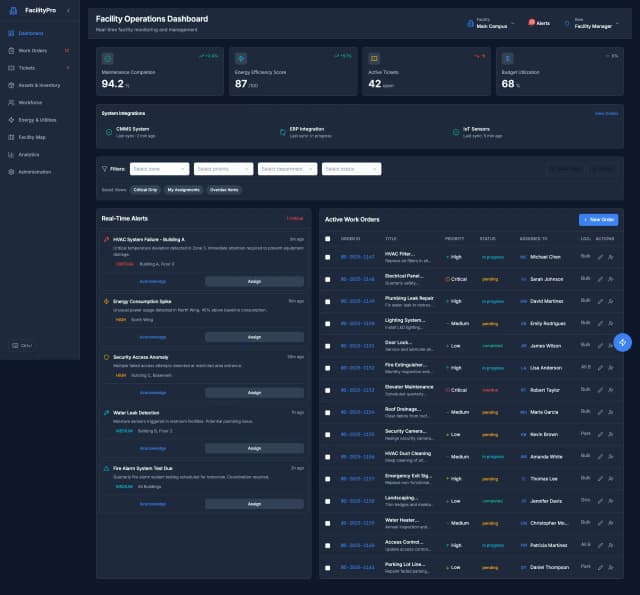640x595 pixels.
Task: Click the Maintenance Completion card icon
Action: 108,59
